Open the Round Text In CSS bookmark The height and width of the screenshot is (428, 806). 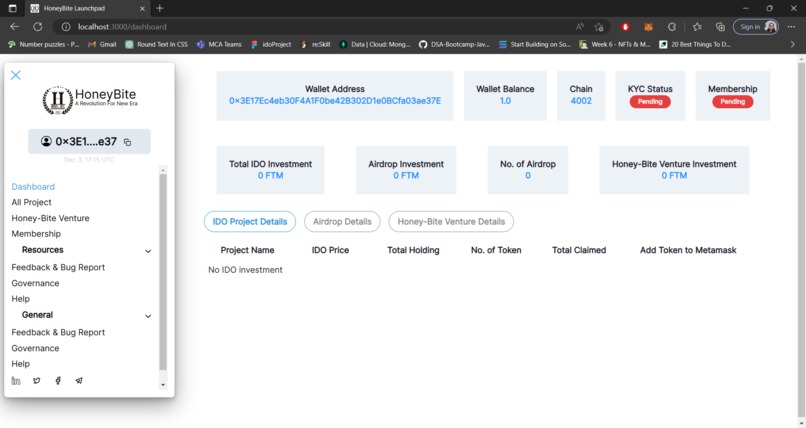coord(157,45)
